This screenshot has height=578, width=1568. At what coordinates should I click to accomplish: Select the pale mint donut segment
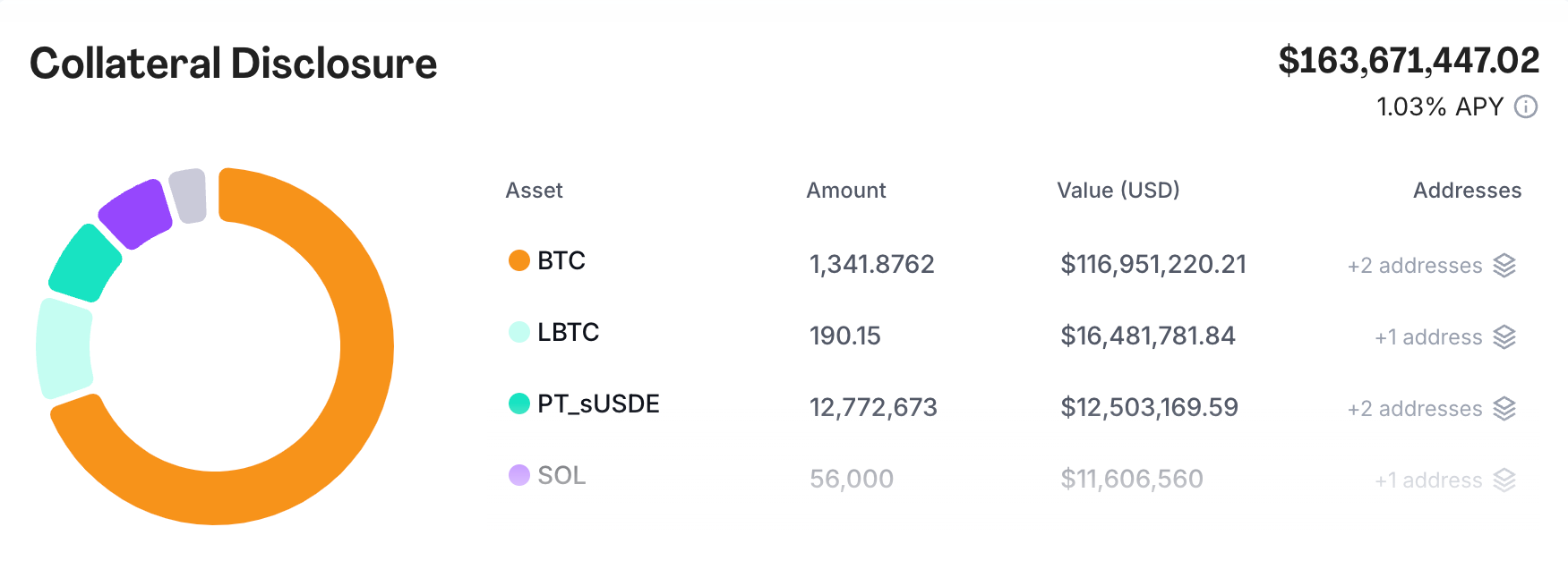[64, 347]
